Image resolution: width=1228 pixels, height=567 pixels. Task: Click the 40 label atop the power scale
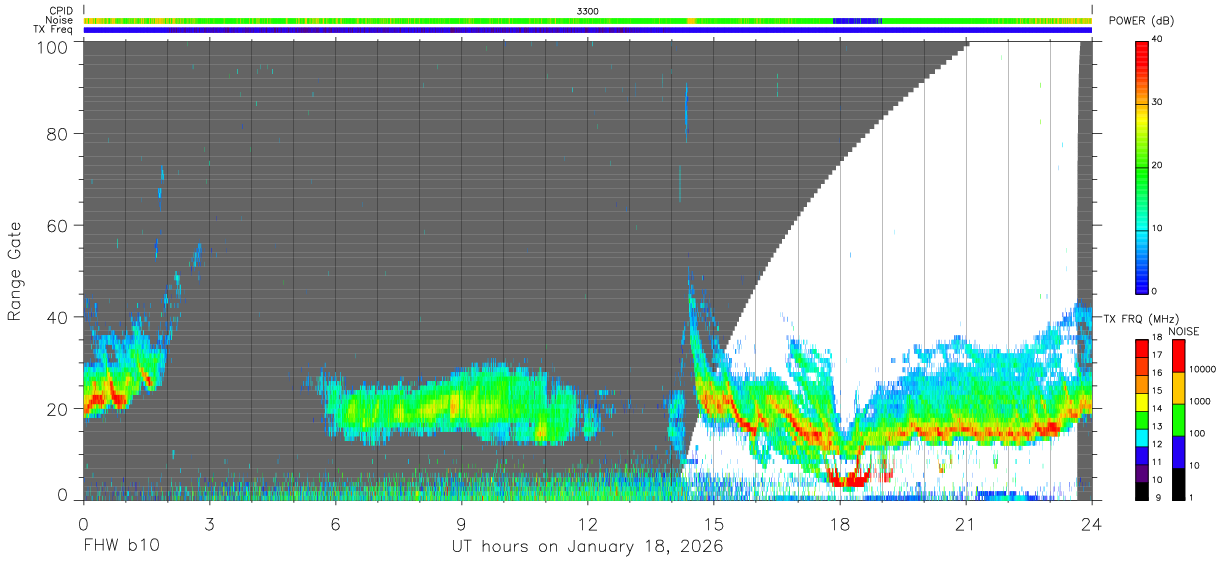pos(1156,40)
